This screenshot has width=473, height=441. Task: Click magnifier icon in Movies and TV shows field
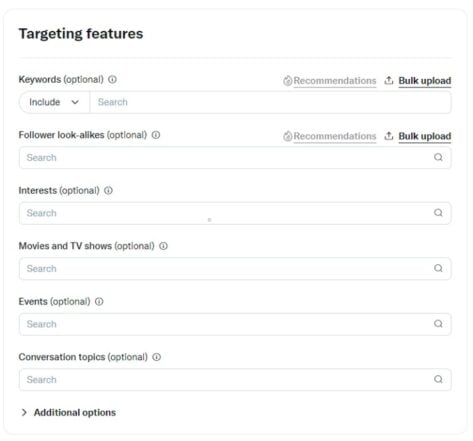[x=438, y=268]
